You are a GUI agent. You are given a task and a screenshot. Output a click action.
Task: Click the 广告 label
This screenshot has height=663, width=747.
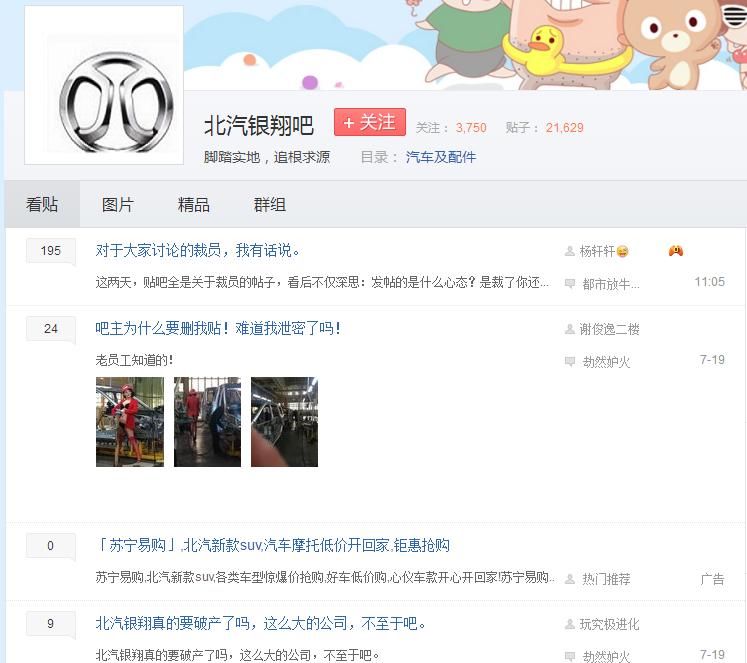713,579
